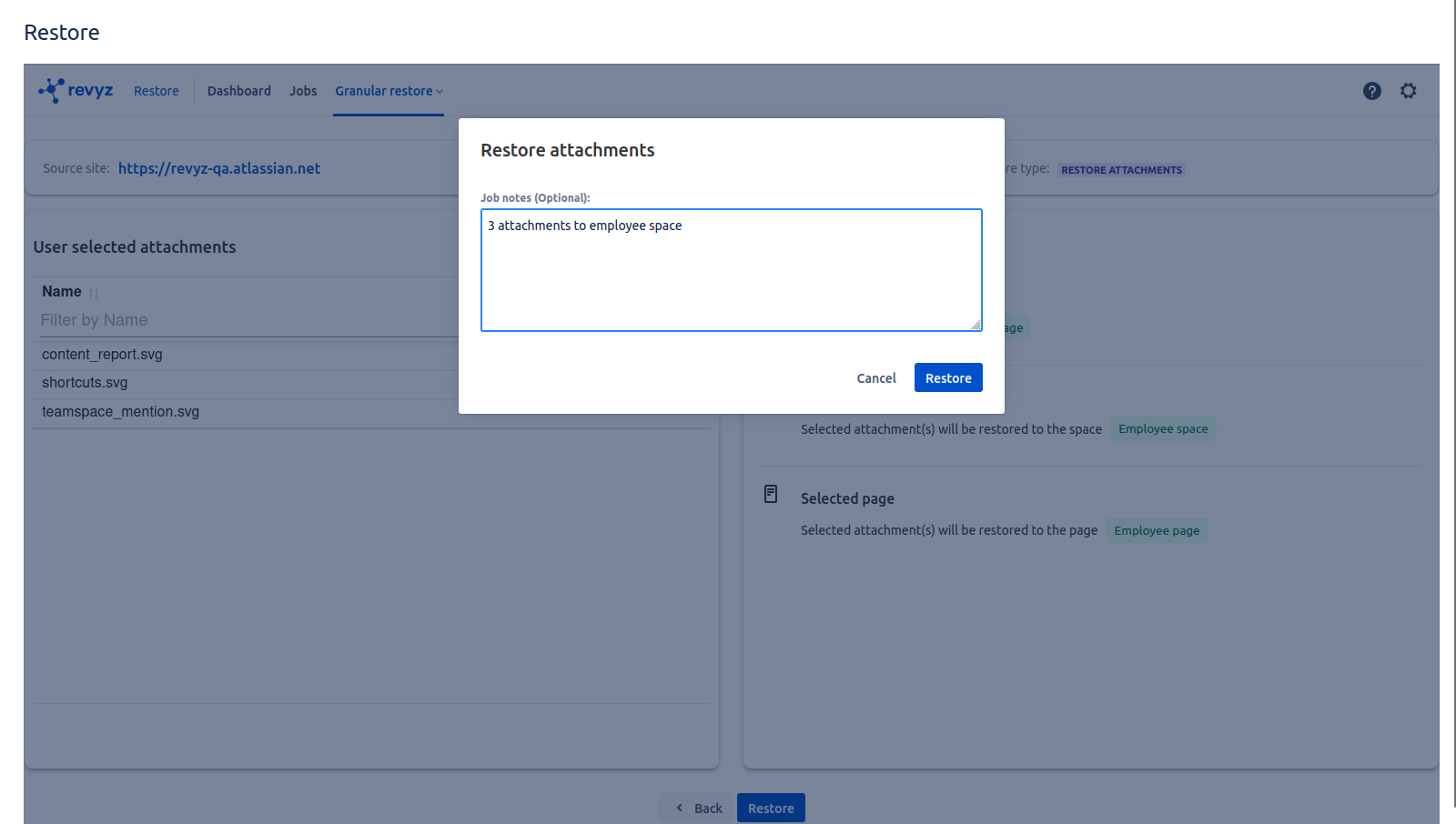Viewport: 1456px width, 824px height.
Task: Click the Back button at the bottom
Action: [x=698, y=808]
